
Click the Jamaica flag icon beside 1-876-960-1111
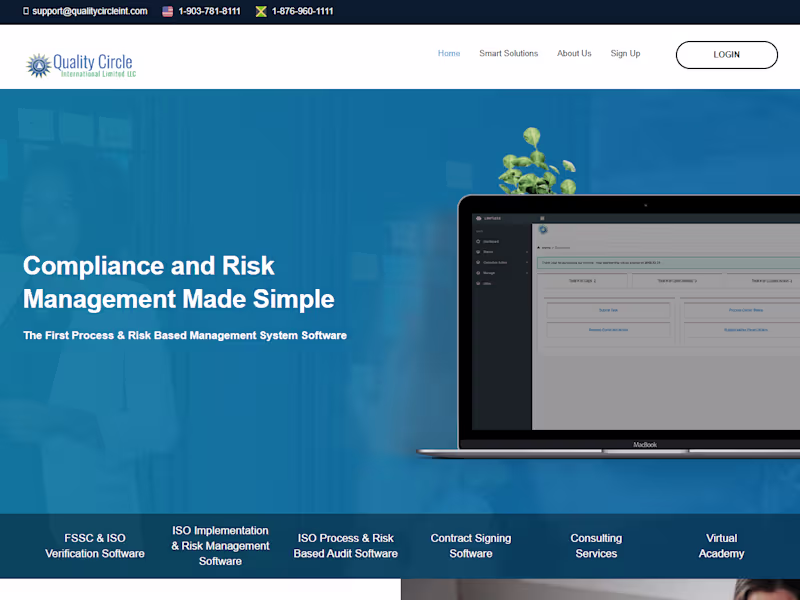263,13
